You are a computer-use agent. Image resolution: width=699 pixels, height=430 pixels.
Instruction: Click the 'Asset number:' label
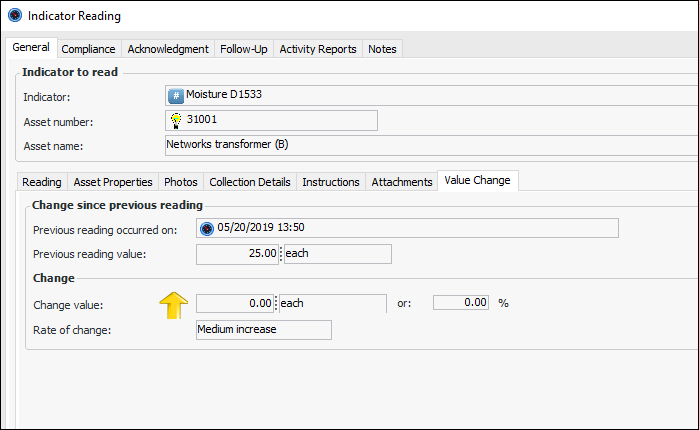tap(58, 122)
